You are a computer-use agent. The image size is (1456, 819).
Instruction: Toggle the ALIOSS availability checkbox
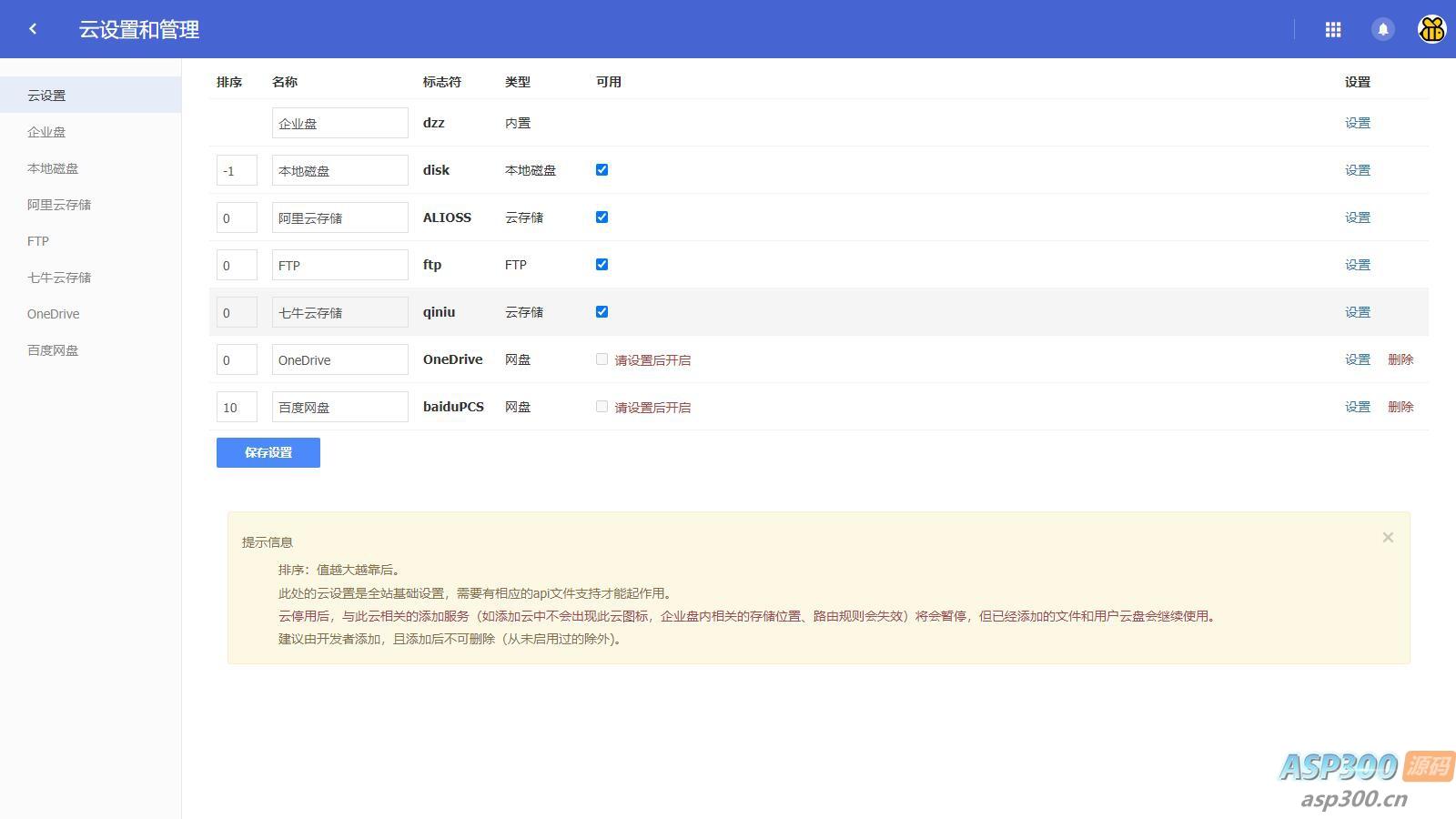(x=602, y=217)
